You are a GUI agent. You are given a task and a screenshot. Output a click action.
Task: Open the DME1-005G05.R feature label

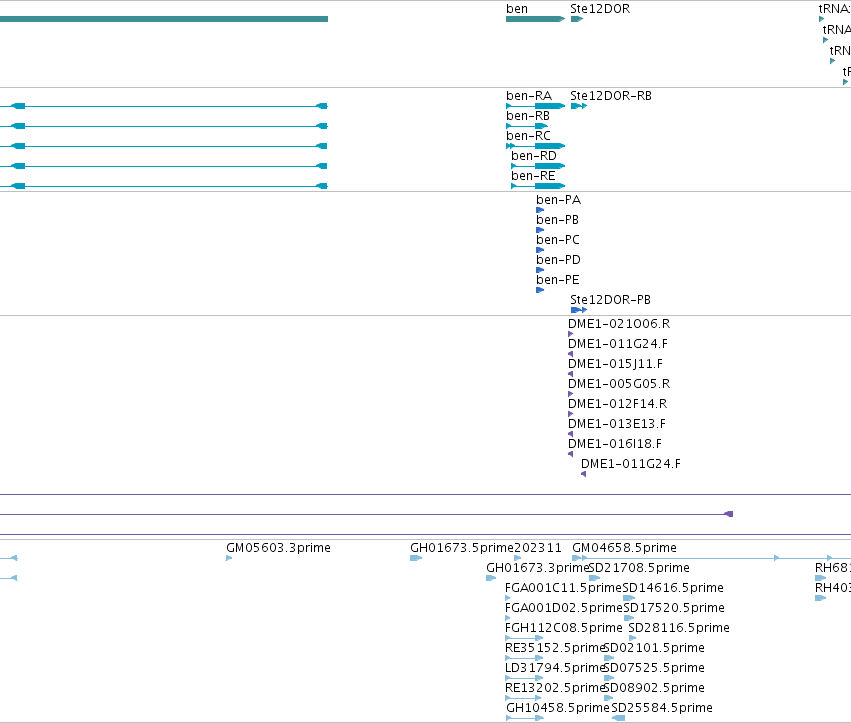tap(619, 384)
